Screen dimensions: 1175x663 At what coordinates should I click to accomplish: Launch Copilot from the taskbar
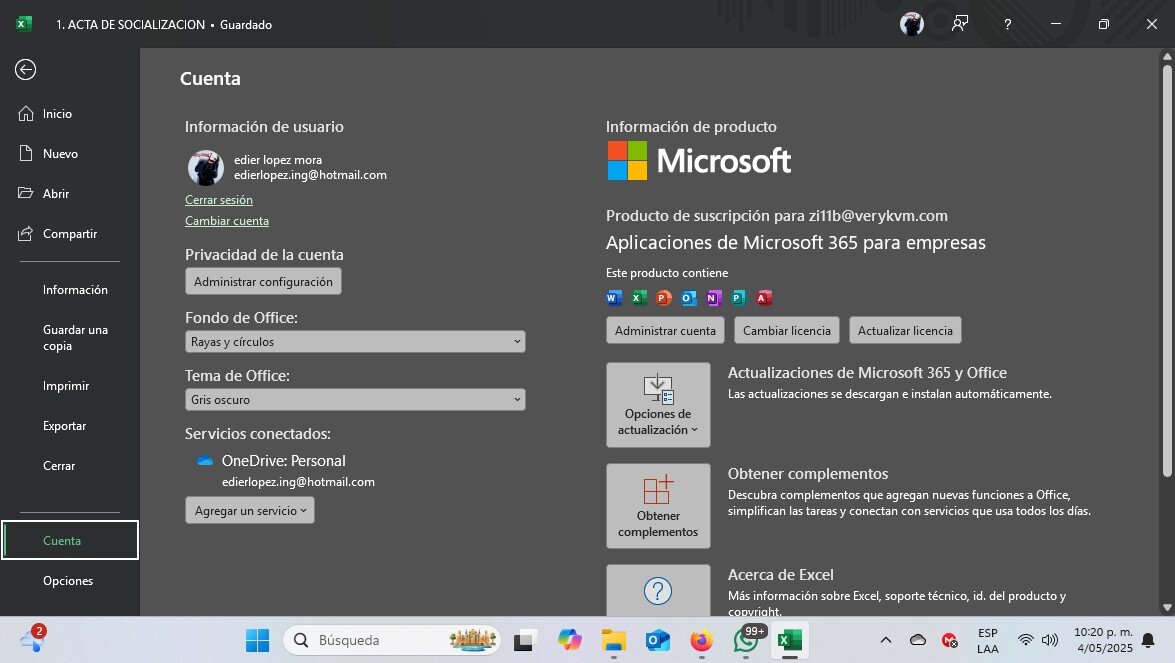[x=570, y=641]
